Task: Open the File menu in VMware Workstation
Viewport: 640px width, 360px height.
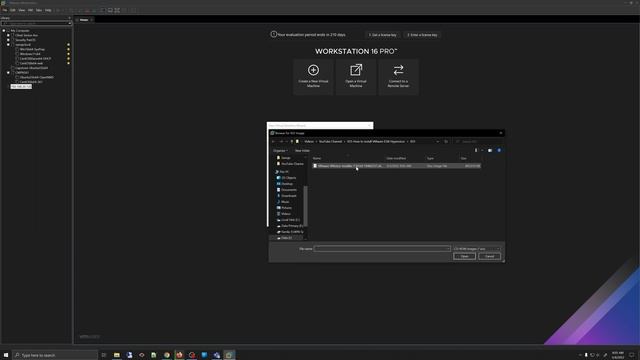Action: pyautogui.click(x=5, y=10)
